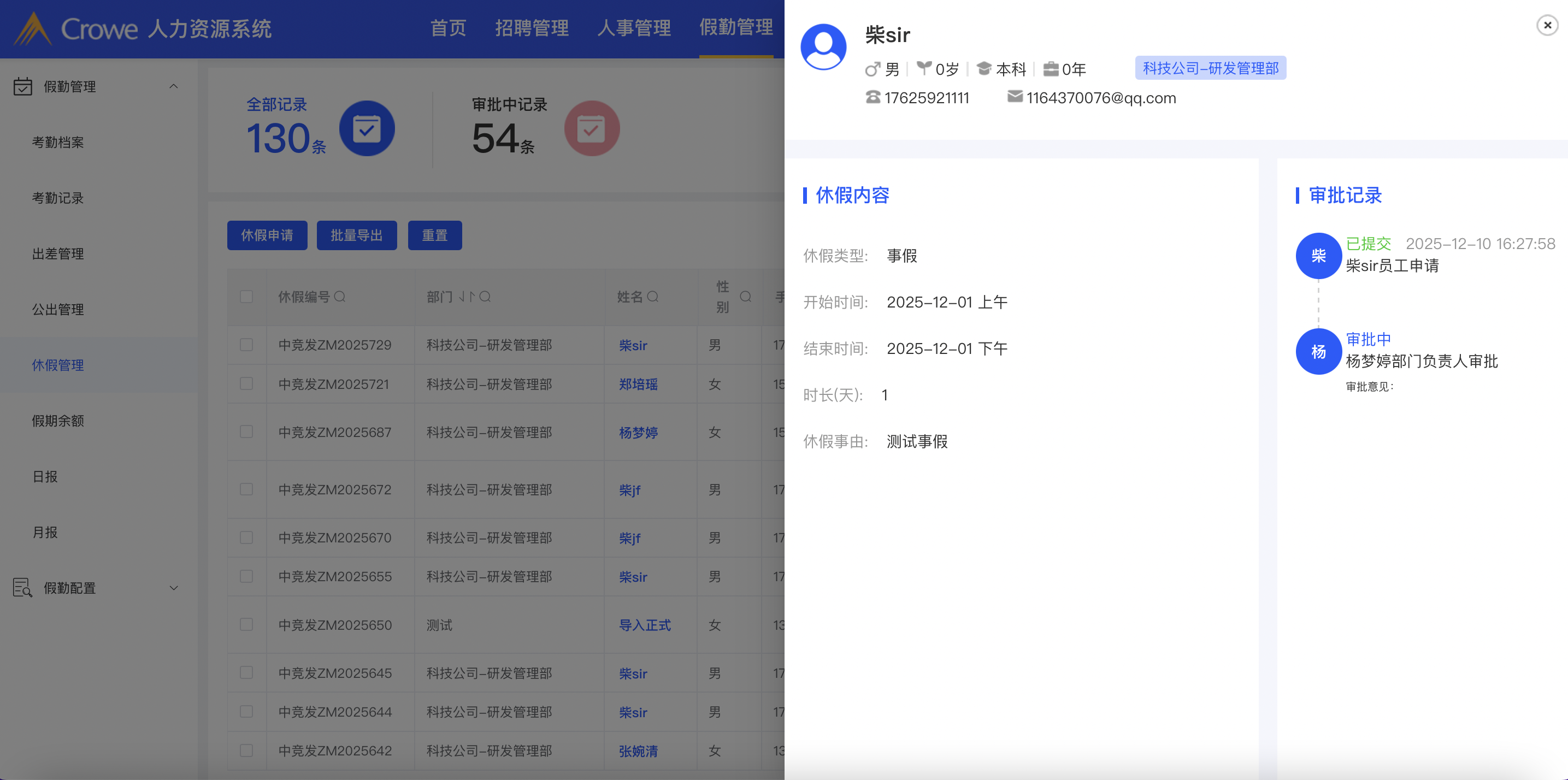Click the blue all-records calendar icon

tap(367, 128)
